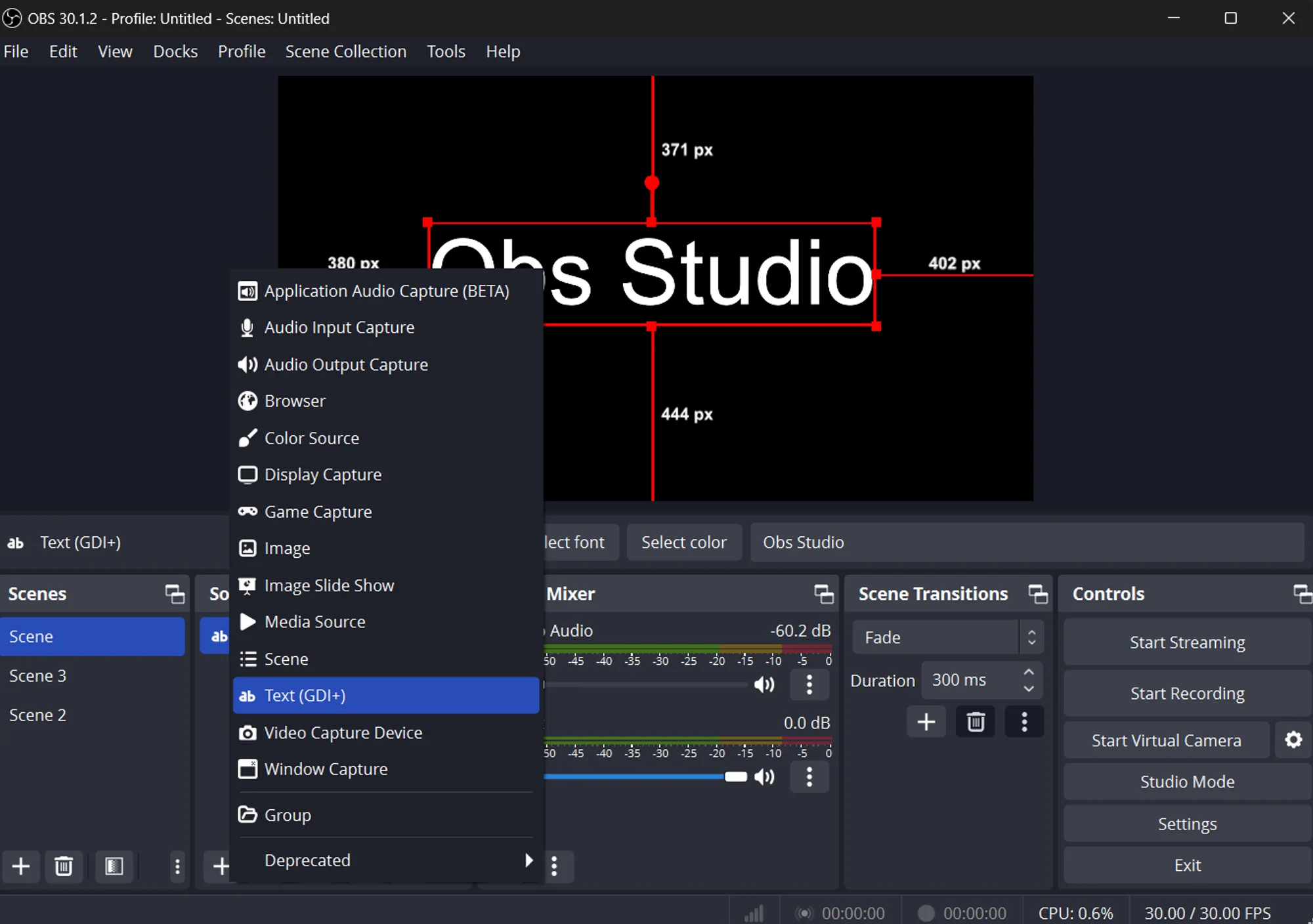Remove transition with trash icon
The image size is (1313, 924).
tap(976, 722)
